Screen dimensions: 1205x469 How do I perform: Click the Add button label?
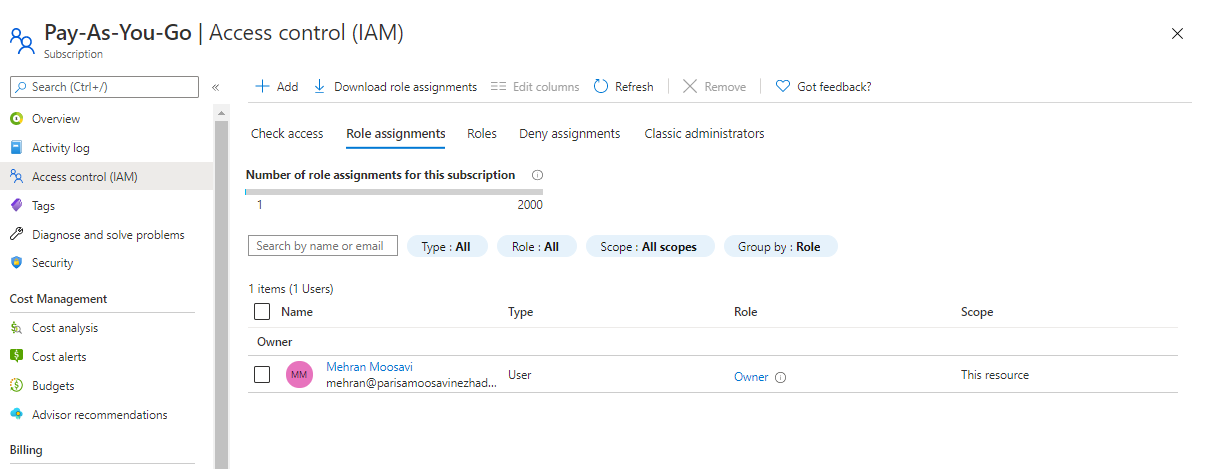(287, 87)
